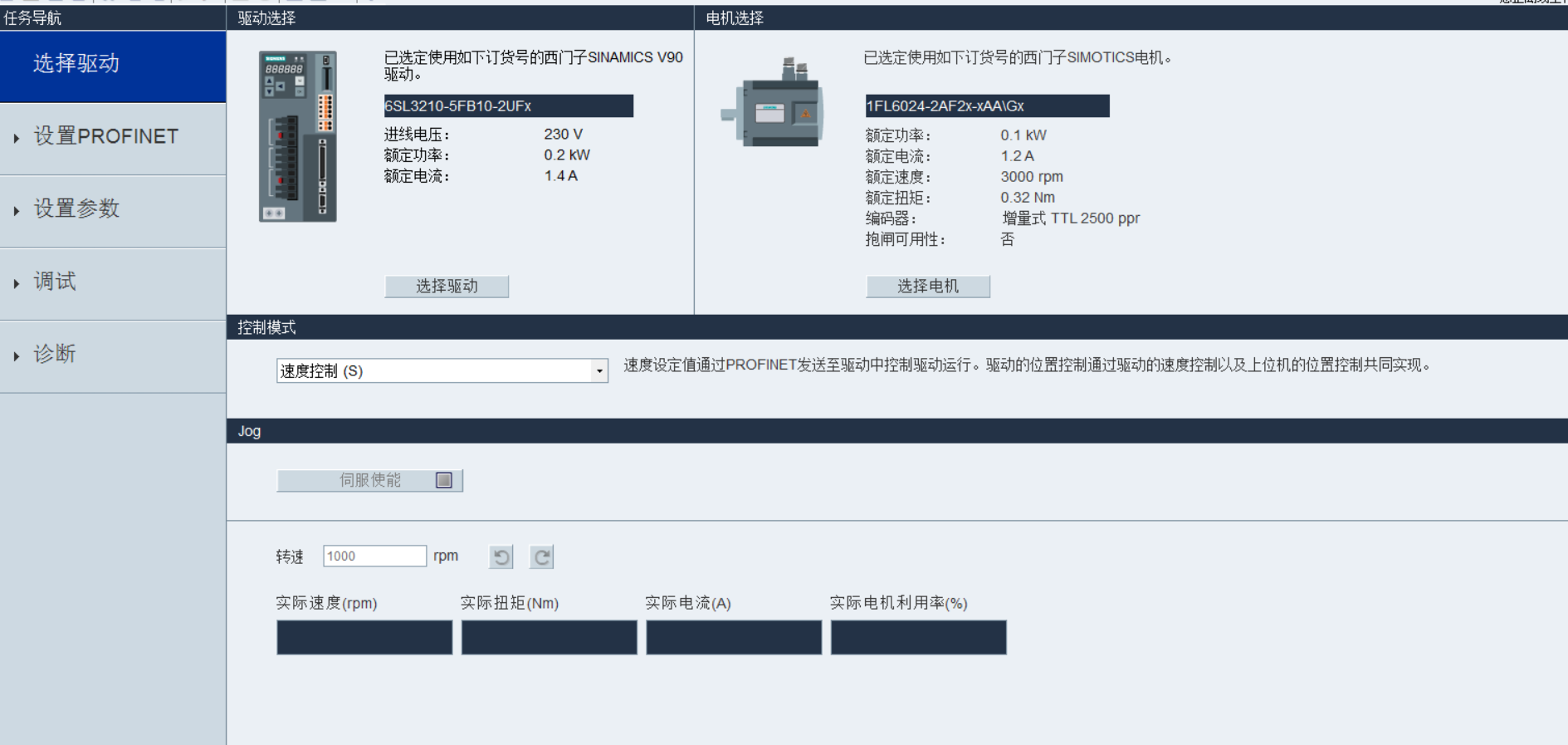Image resolution: width=1568 pixels, height=745 pixels.
Task: Click the encoder value 增量式 TTL 2500 ppr
Action: 1071,218
